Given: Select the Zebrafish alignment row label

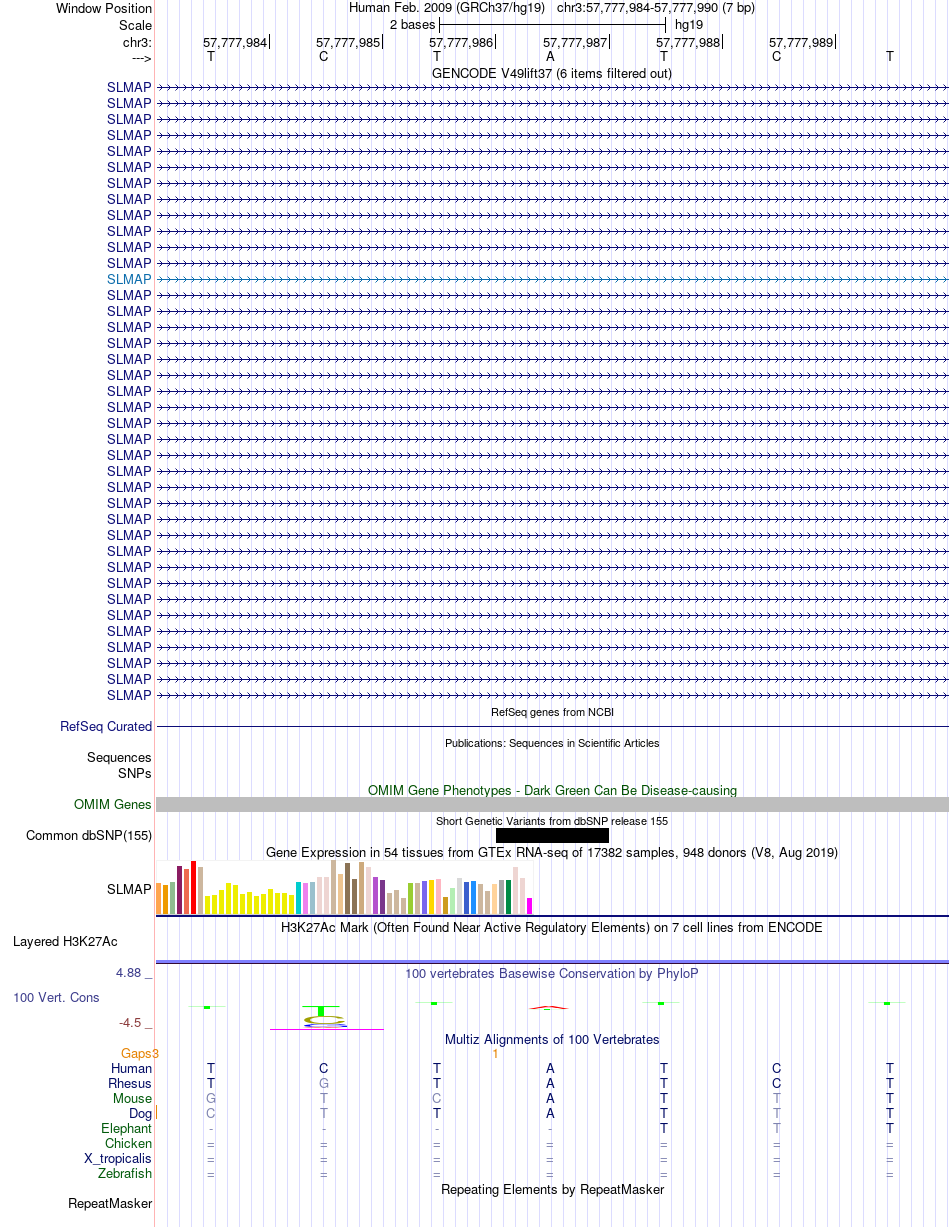Looking at the screenshot, I should pos(125,1173).
